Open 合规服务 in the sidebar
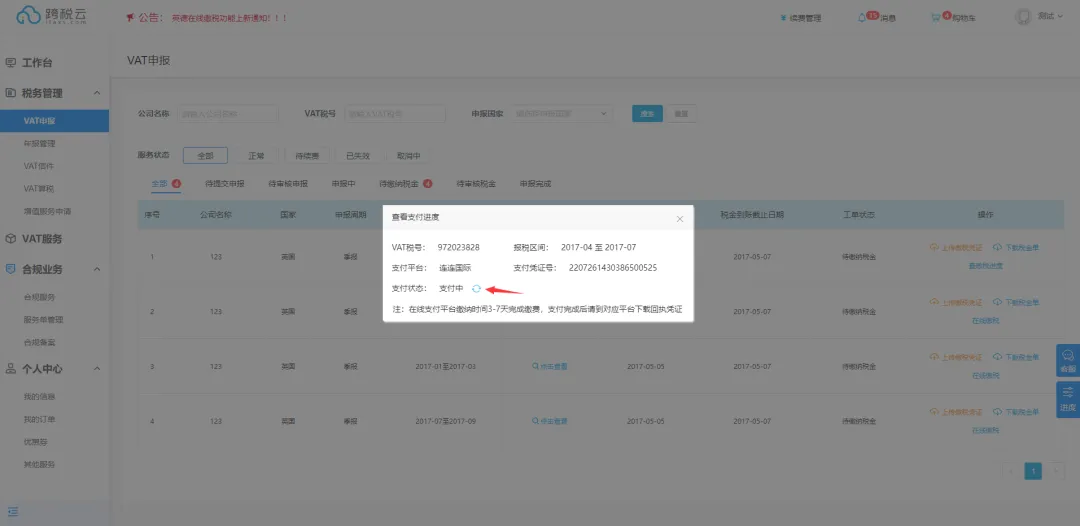 (39, 297)
